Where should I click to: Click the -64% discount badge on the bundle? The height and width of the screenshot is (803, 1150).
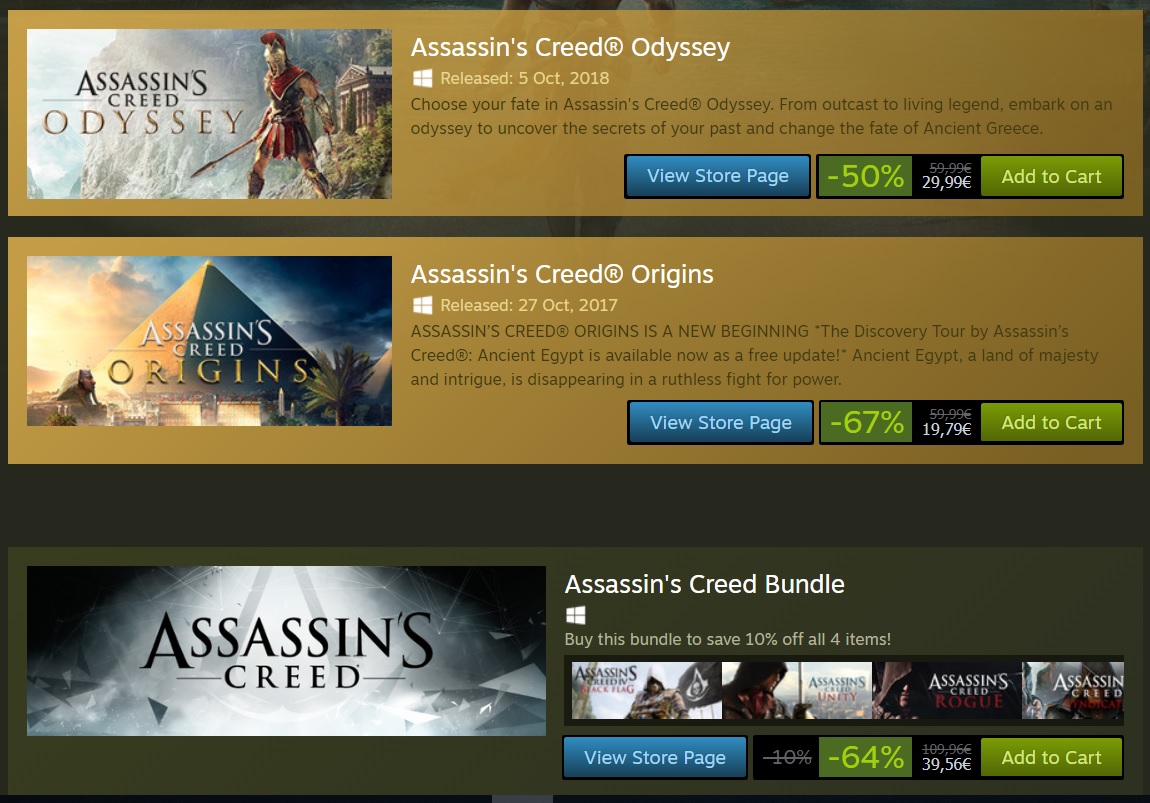click(x=866, y=757)
